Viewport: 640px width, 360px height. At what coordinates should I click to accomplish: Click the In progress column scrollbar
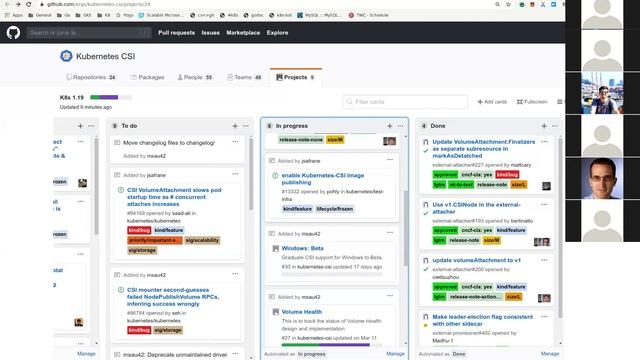click(x=406, y=229)
